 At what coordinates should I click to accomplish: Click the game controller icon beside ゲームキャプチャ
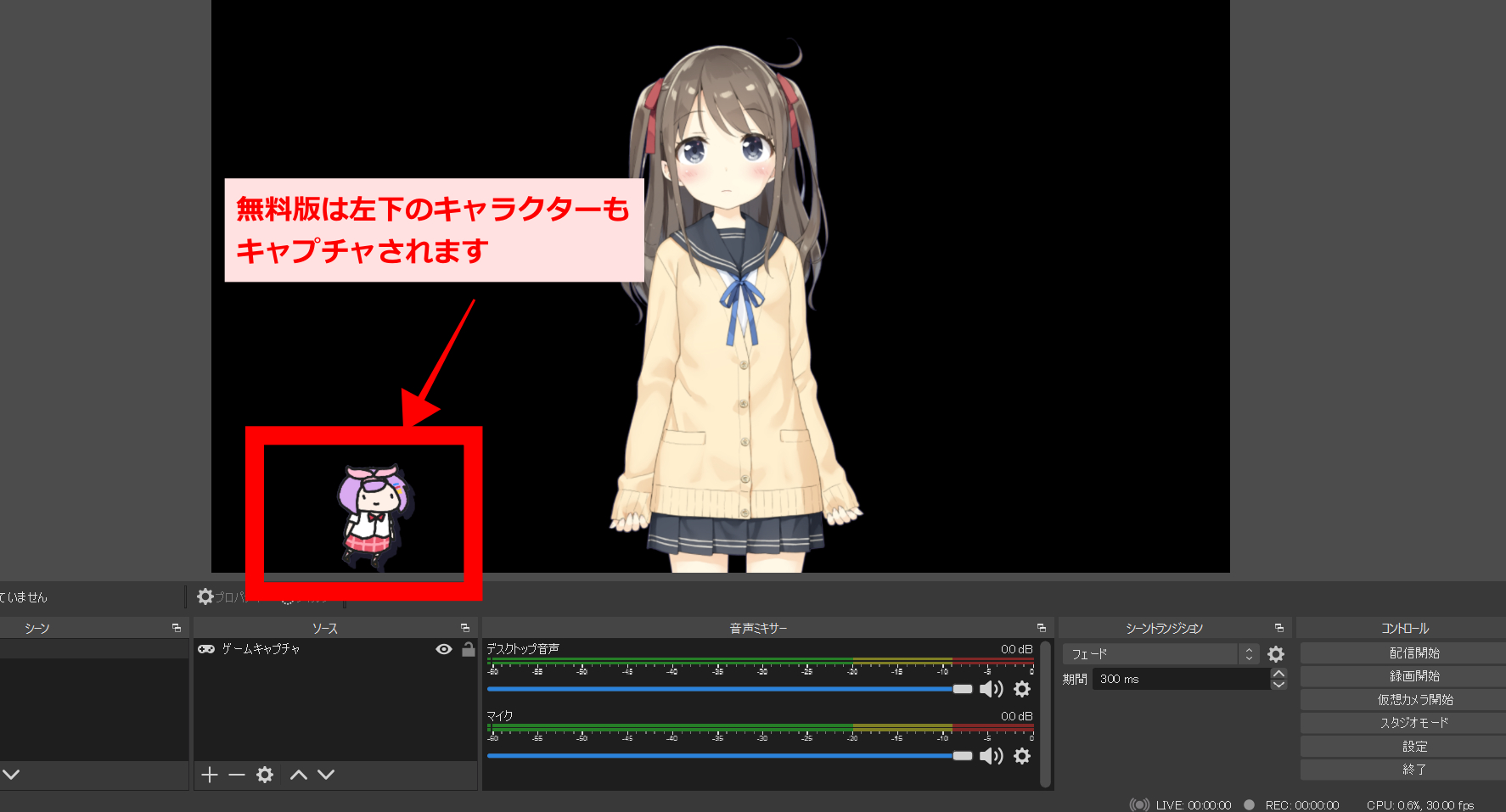(x=205, y=649)
